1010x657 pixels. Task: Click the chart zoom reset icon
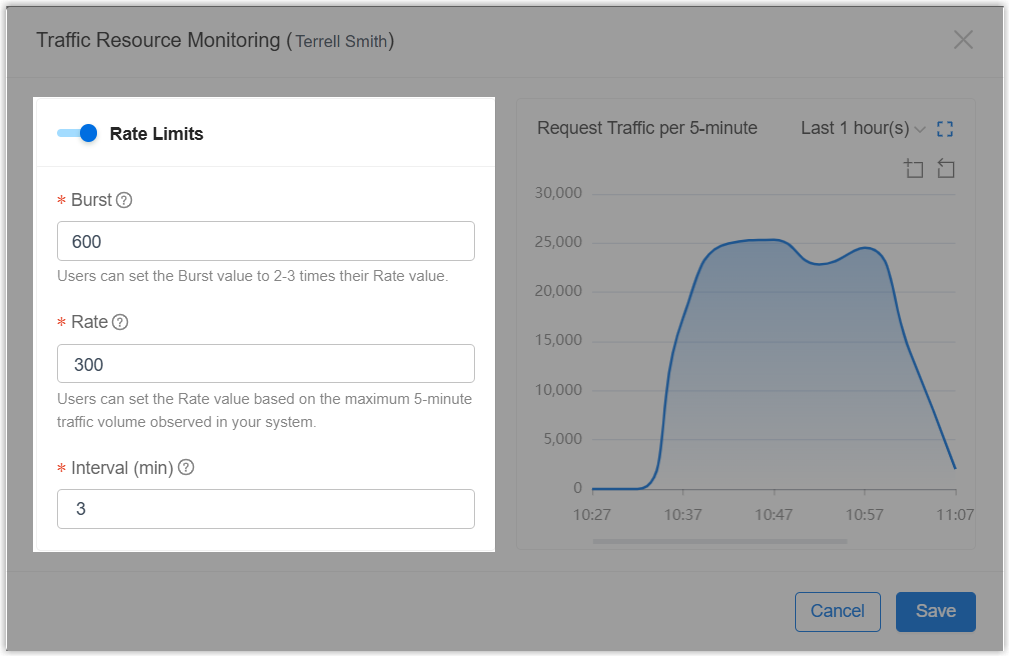(945, 168)
